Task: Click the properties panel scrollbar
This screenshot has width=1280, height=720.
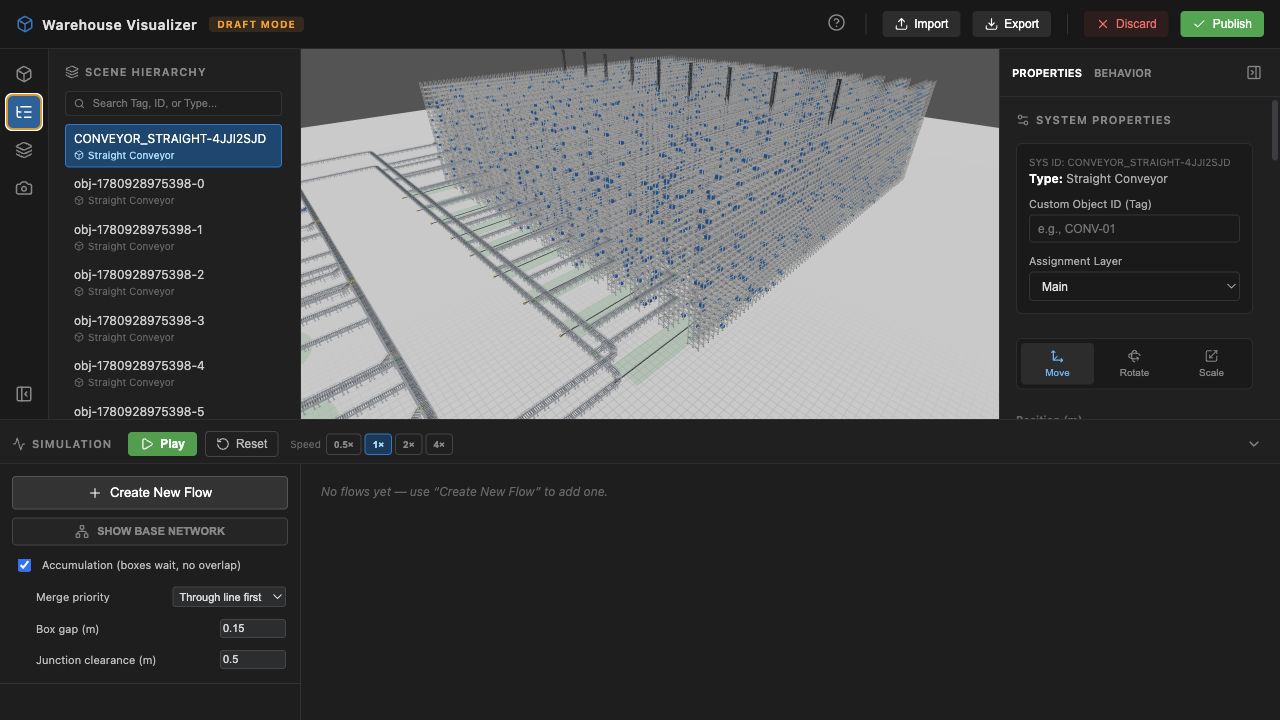Action: click(x=1275, y=130)
